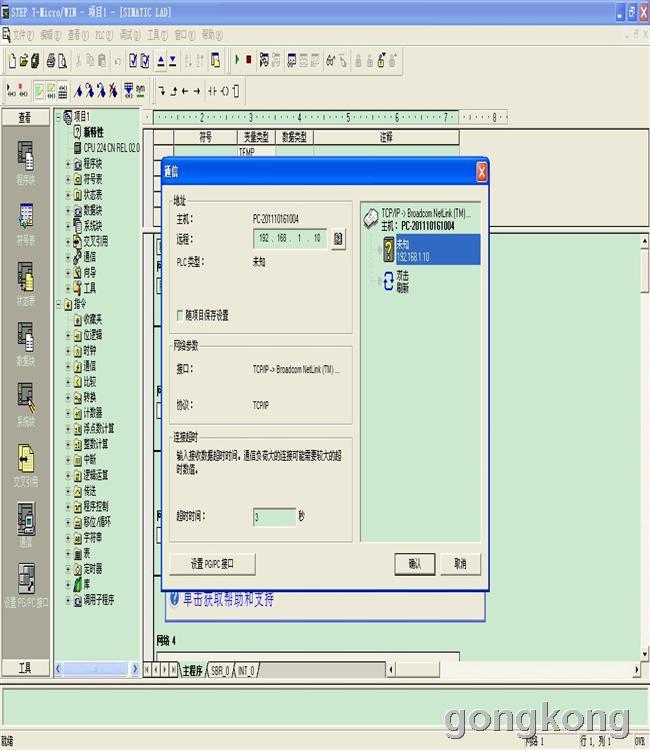Open the 查看 (View) menu
650x750 pixels.
(x=78, y=35)
